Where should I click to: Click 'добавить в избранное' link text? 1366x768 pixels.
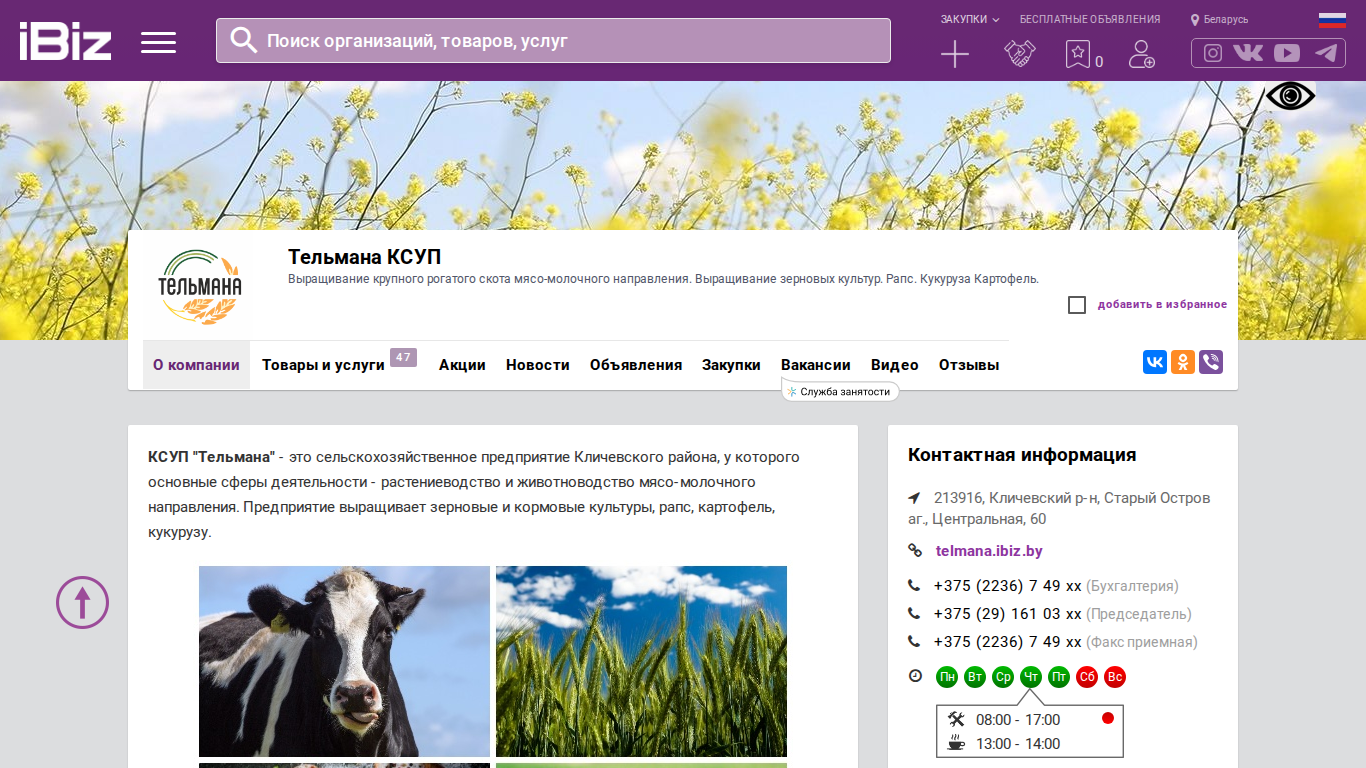(1162, 305)
